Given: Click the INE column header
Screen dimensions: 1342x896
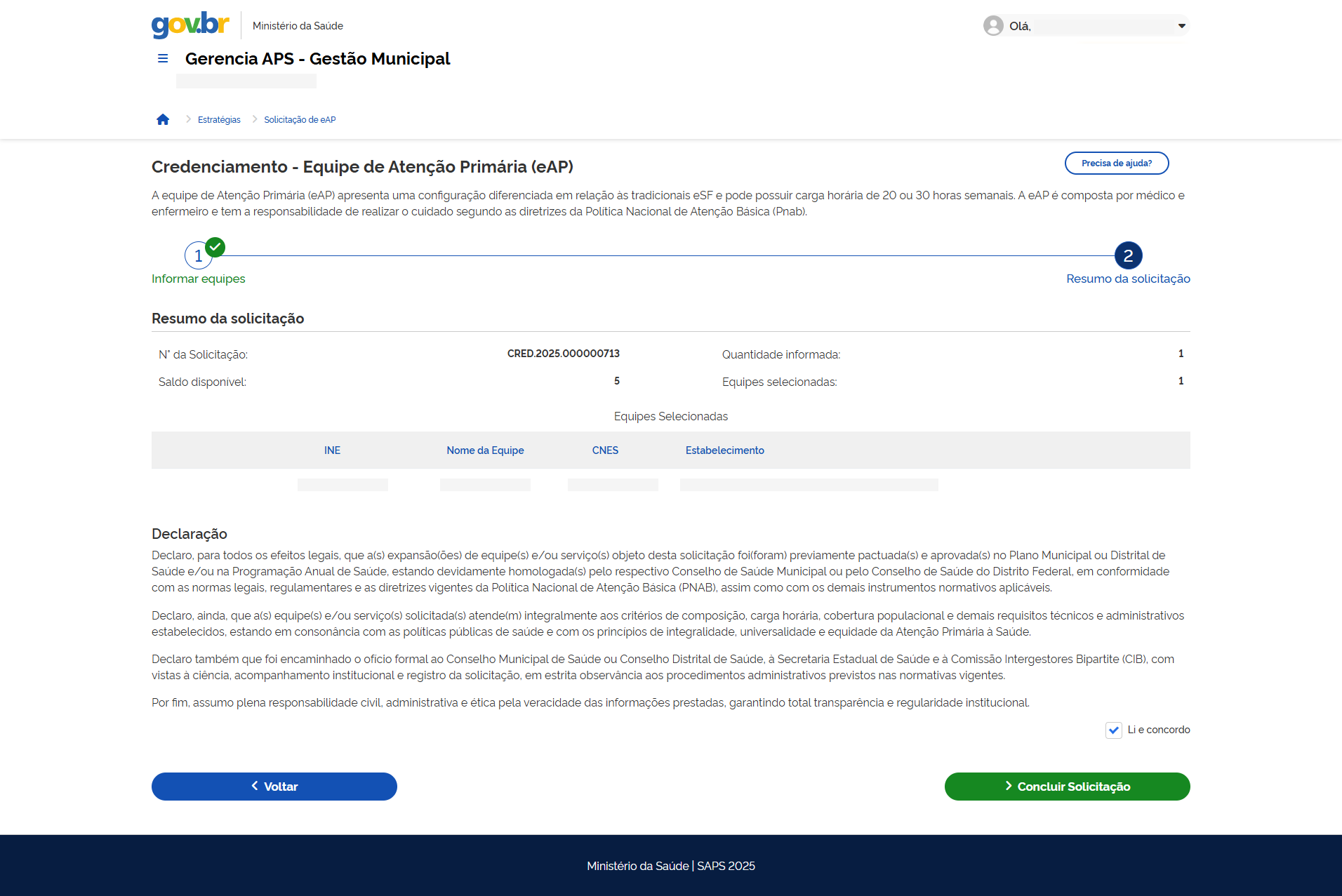Looking at the screenshot, I should pyautogui.click(x=332, y=450).
